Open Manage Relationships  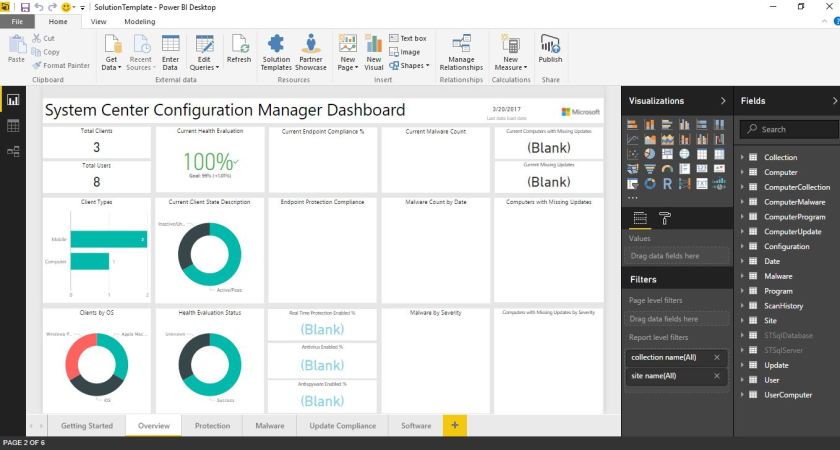[461, 52]
